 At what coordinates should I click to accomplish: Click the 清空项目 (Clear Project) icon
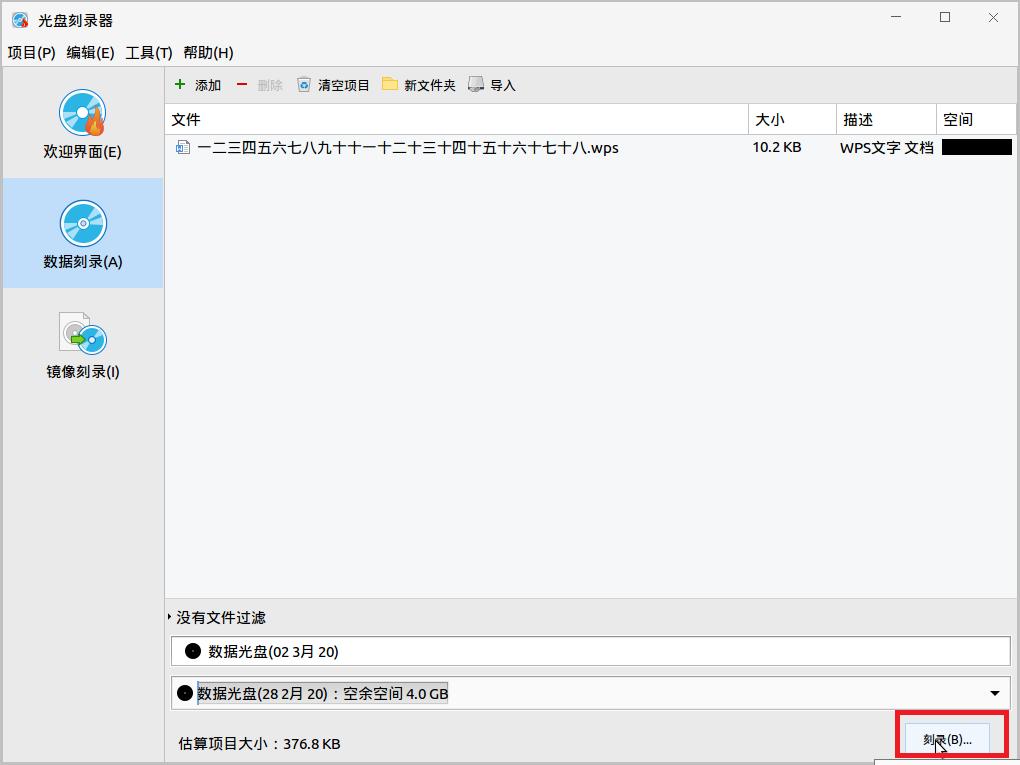click(x=303, y=85)
